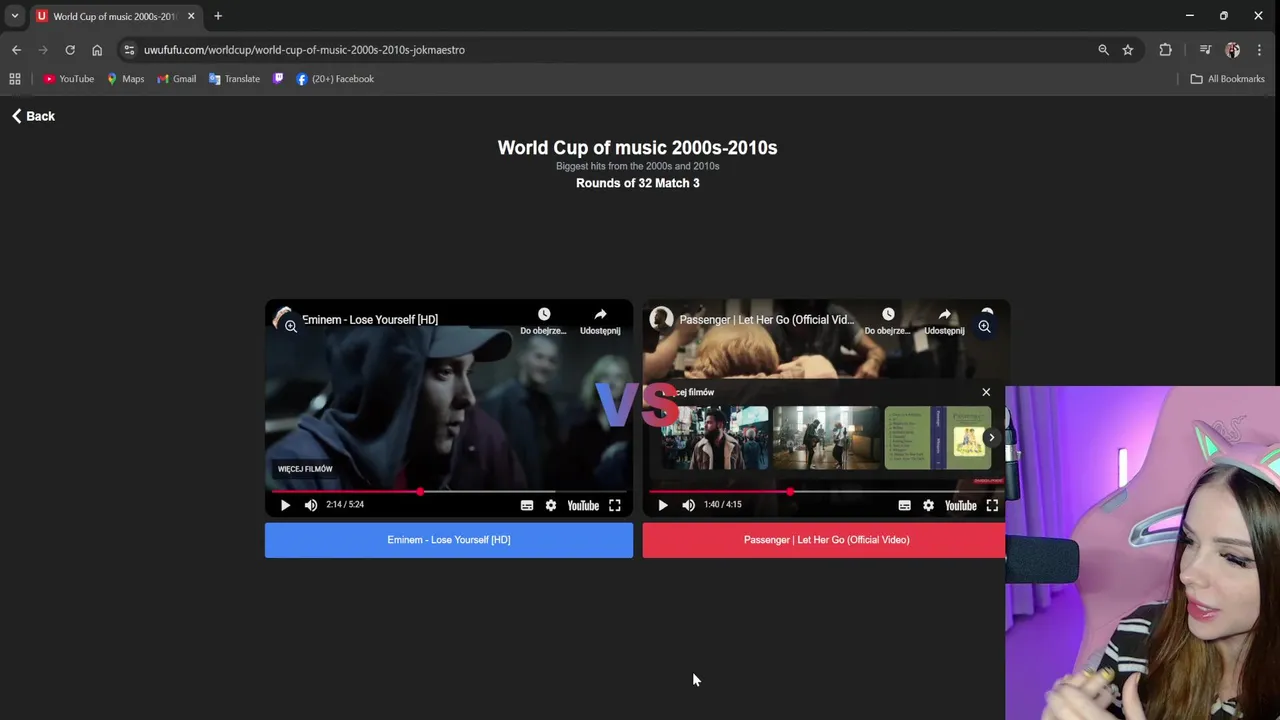Viewport: 1280px width, 720px height.
Task: Open settings gear on Eminem video
Action: click(551, 505)
